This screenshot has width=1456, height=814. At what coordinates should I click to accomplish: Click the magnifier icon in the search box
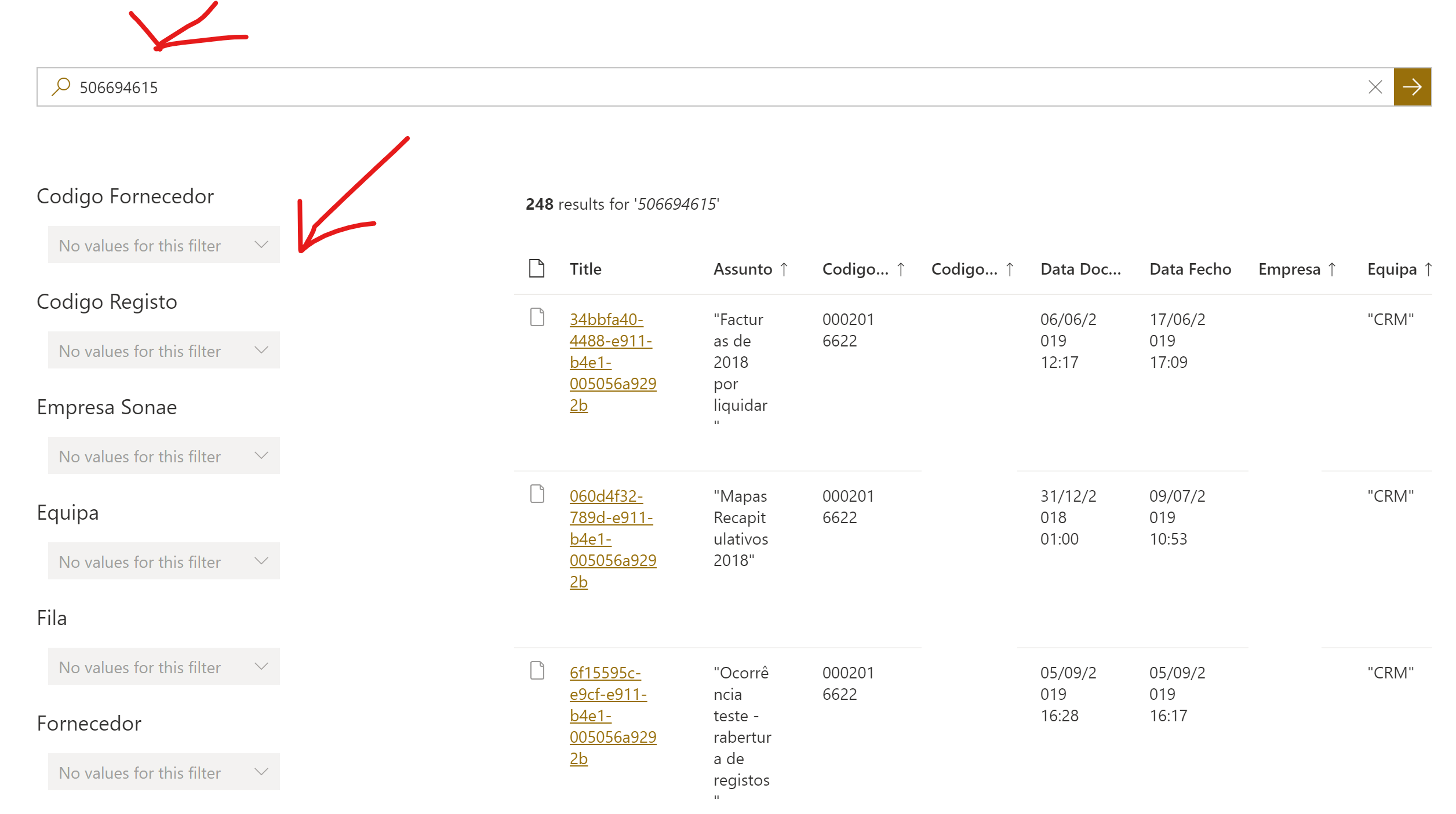60,86
